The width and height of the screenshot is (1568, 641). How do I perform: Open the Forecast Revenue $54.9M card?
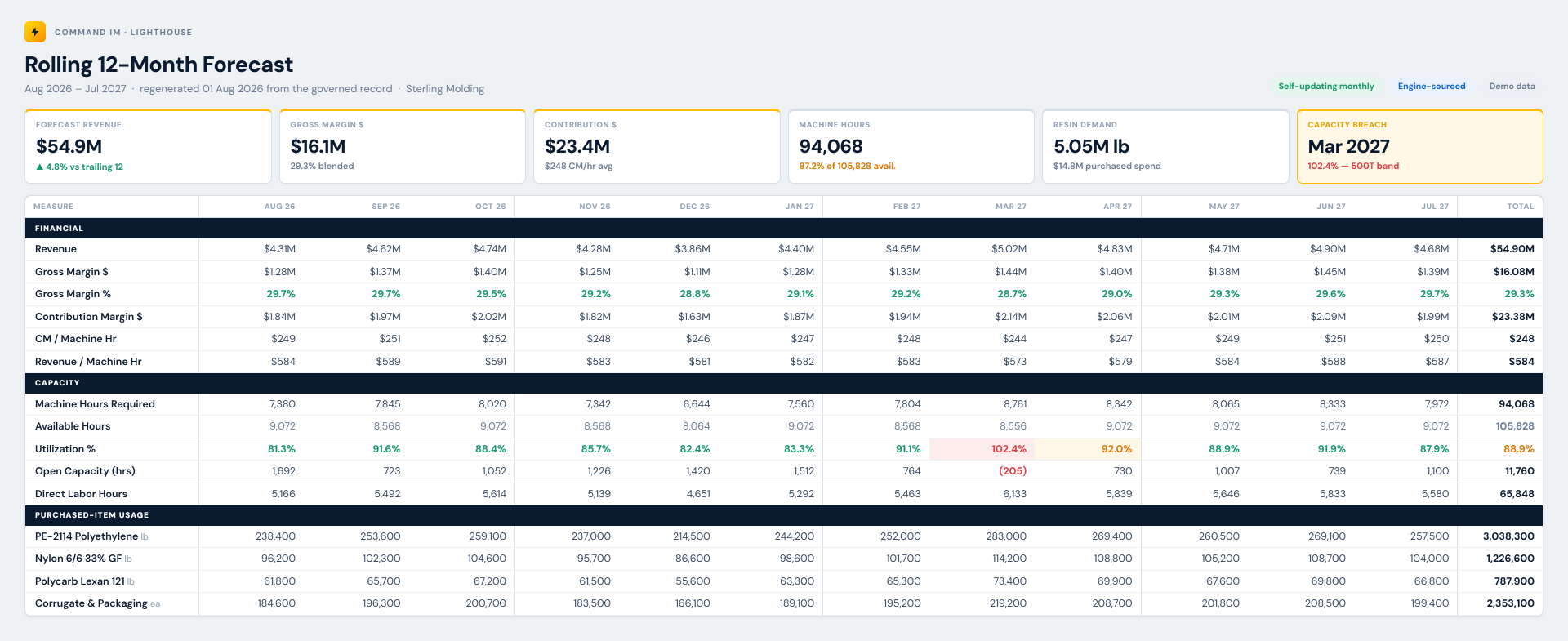[148, 146]
